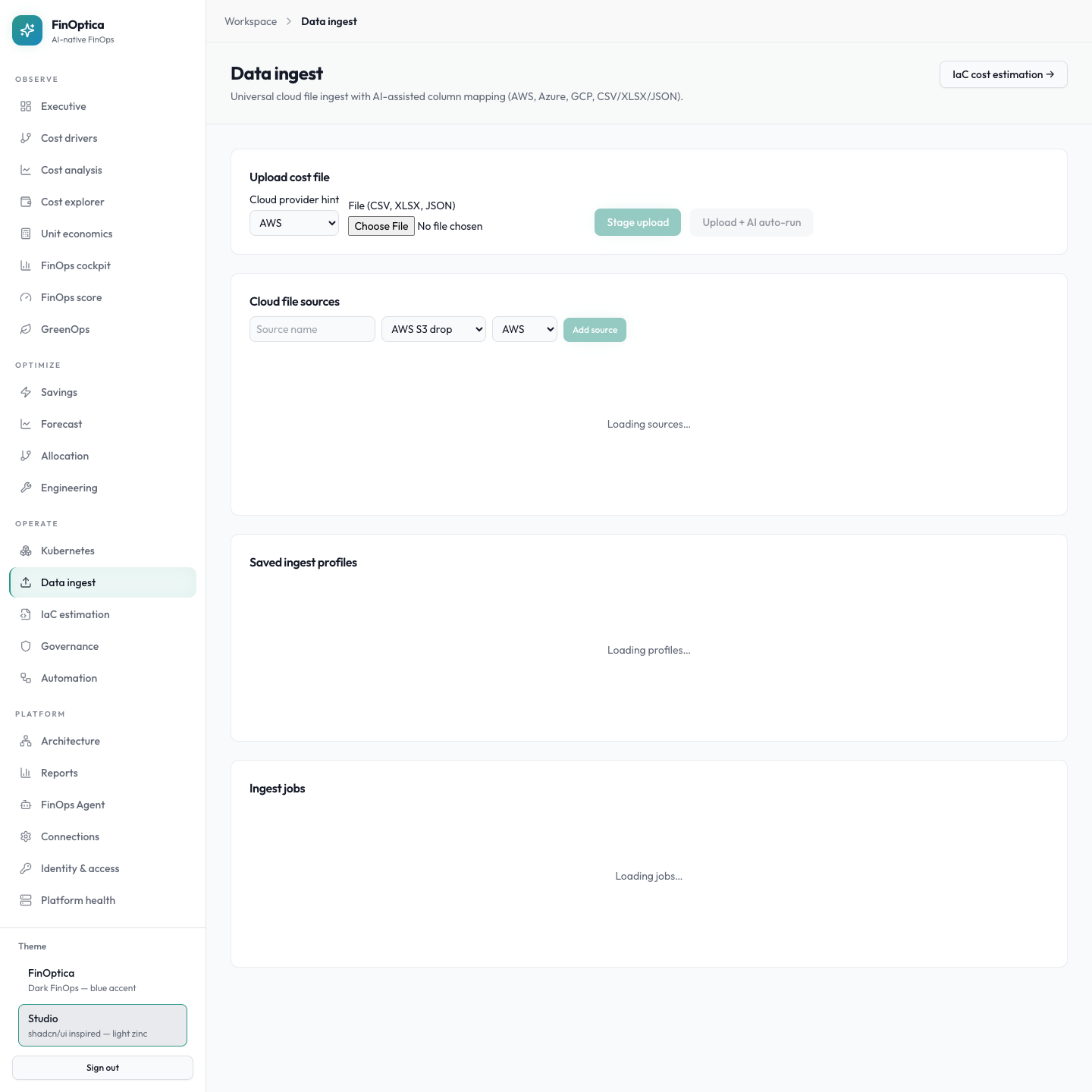The height and width of the screenshot is (1092, 1092).
Task: Select the Studio light zinc theme
Action: (102, 1025)
